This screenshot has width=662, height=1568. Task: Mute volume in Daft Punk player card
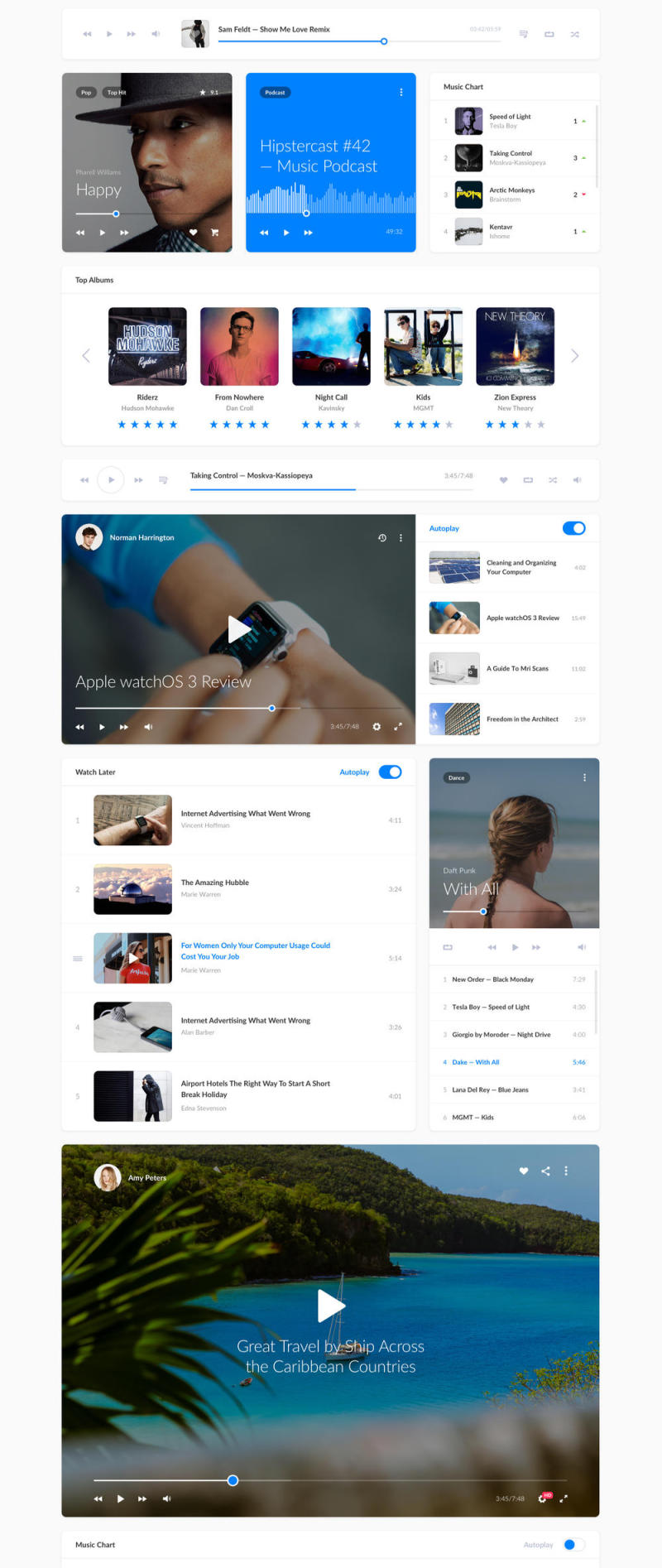coord(581,947)
